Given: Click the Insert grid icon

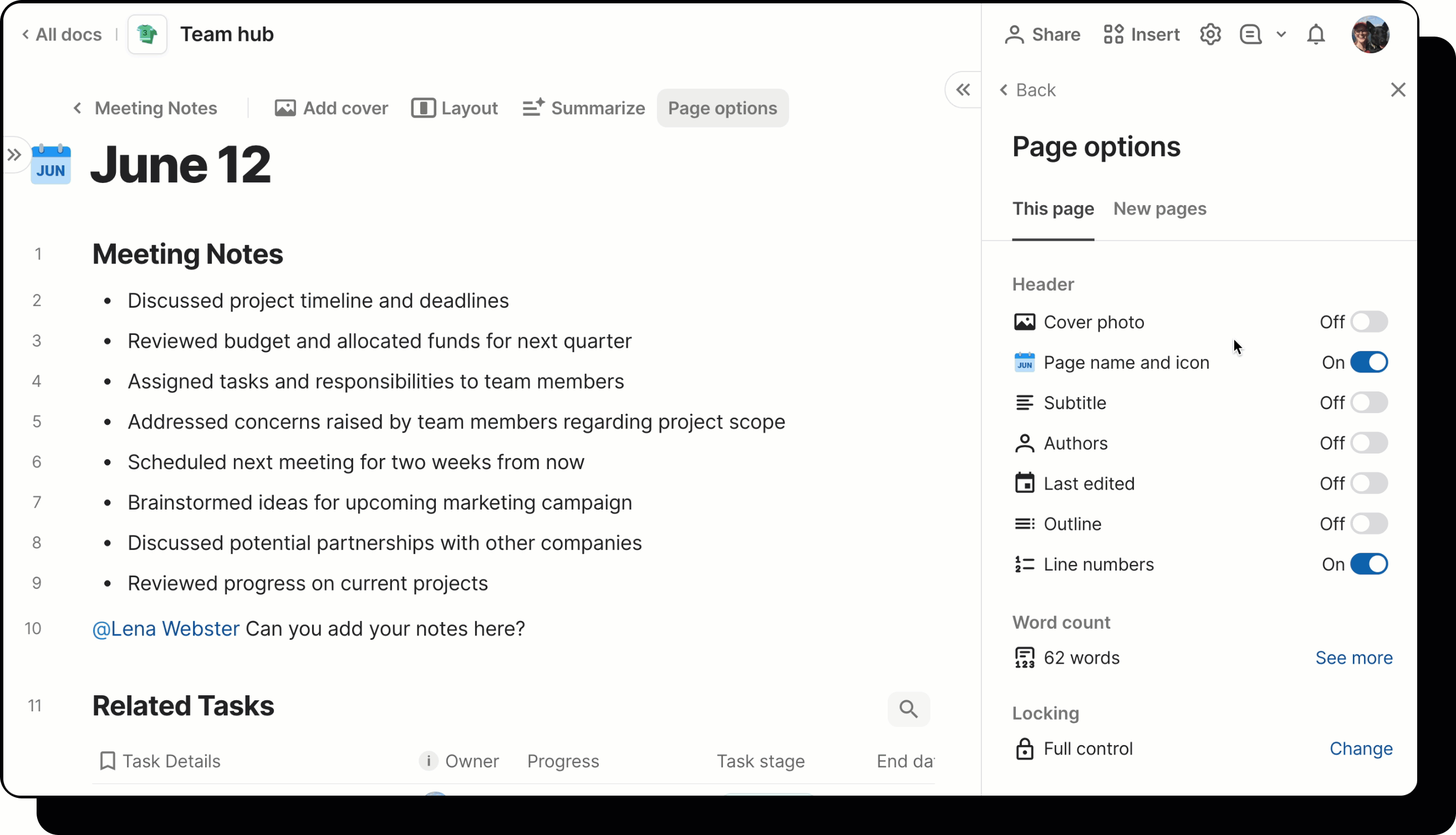Looking at the screenshot, I should coord(1114,34).
